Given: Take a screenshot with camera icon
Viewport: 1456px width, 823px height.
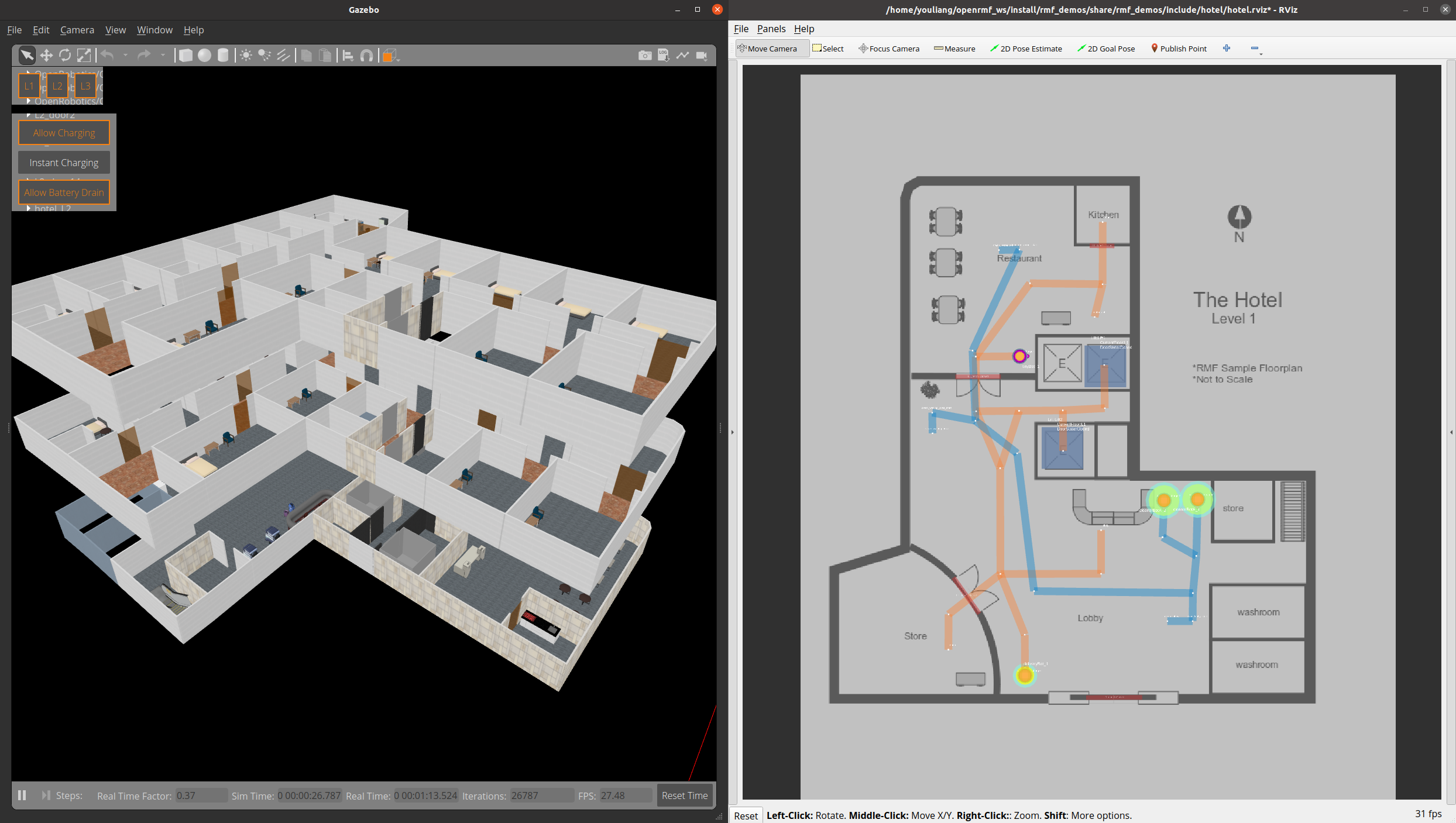Looking at the screenshot, I should point(645,56).
